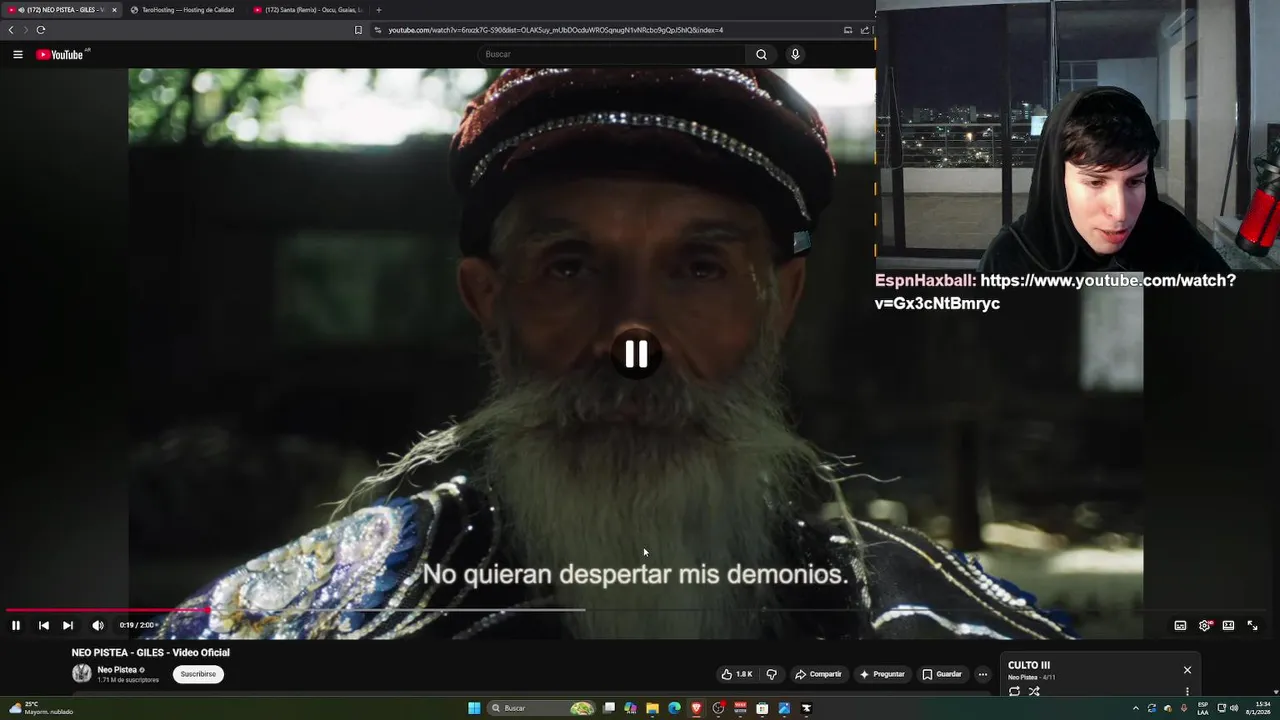Open the player settings gear
The image size is (1280, 720).
pyautogui.click(x=1205, y=625)
